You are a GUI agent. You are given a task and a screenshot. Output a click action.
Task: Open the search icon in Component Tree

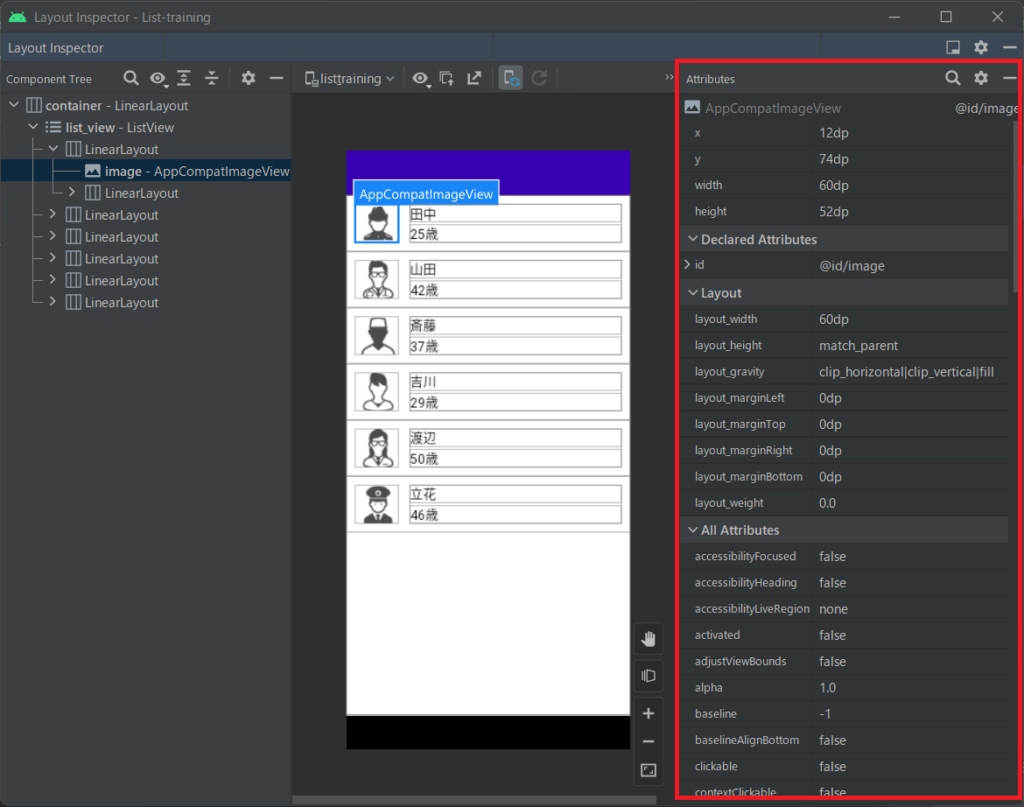130,77
